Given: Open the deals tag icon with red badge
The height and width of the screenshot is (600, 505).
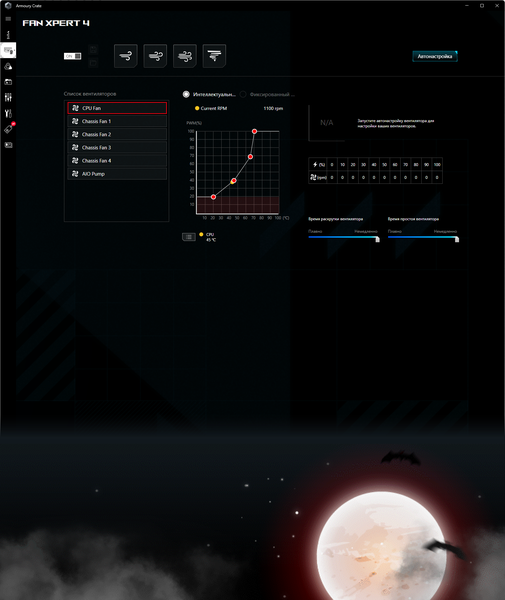Looking at the screenshot, I should (x=9, y=129).
